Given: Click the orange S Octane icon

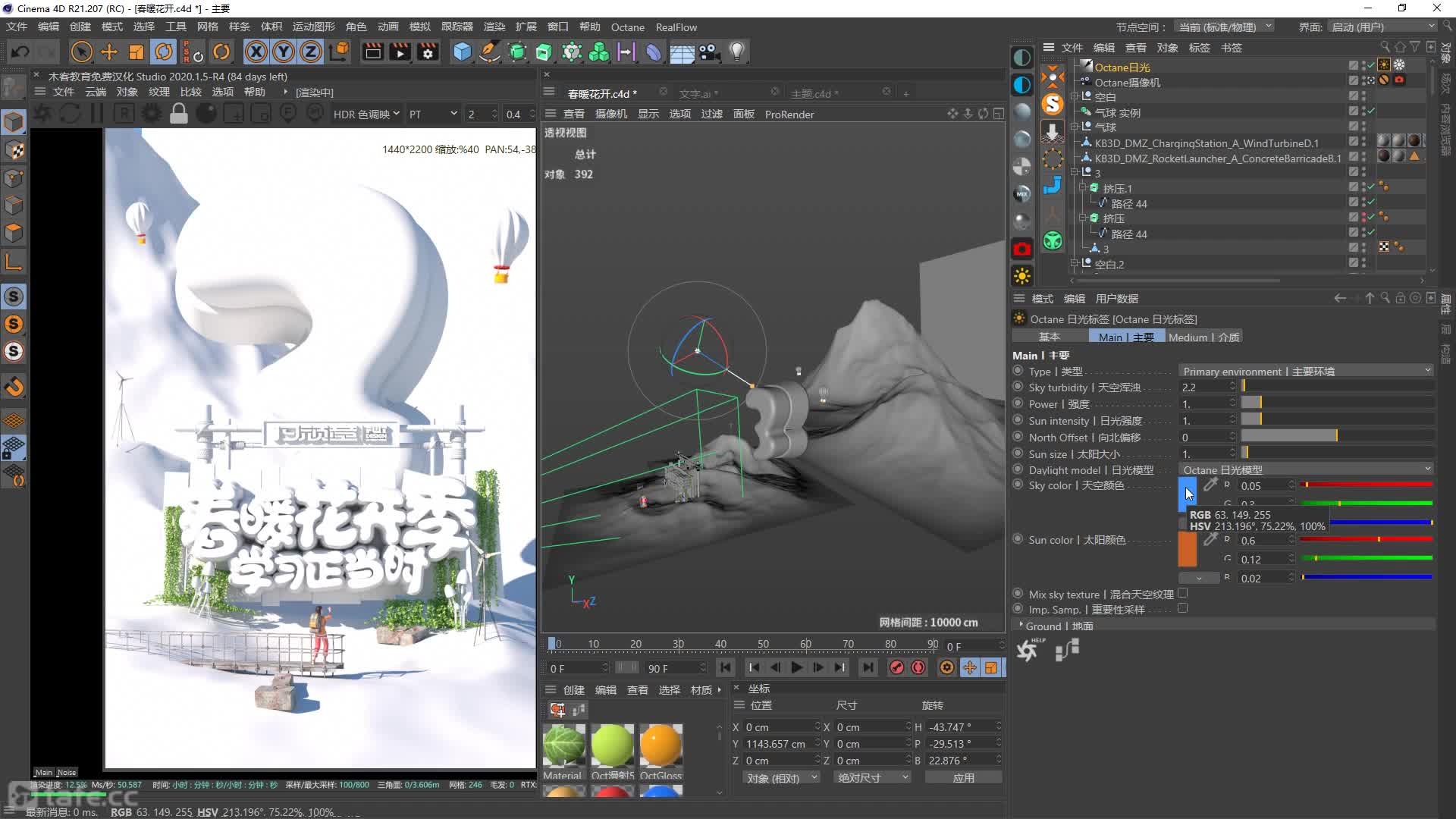Looking at the screenshot, I should tap(1053, 104).
